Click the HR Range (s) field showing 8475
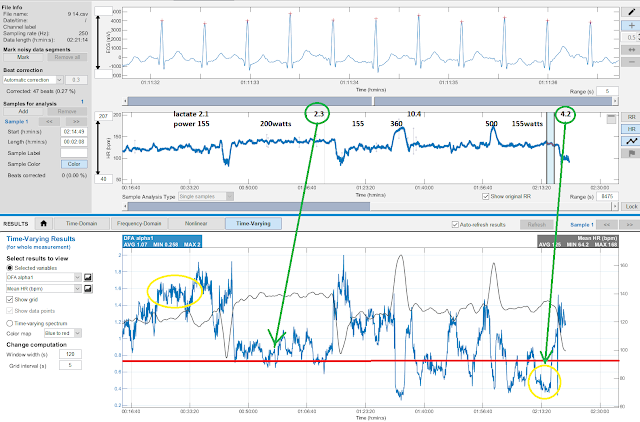This screenshot has height=422, width=640. click(607, 197)
